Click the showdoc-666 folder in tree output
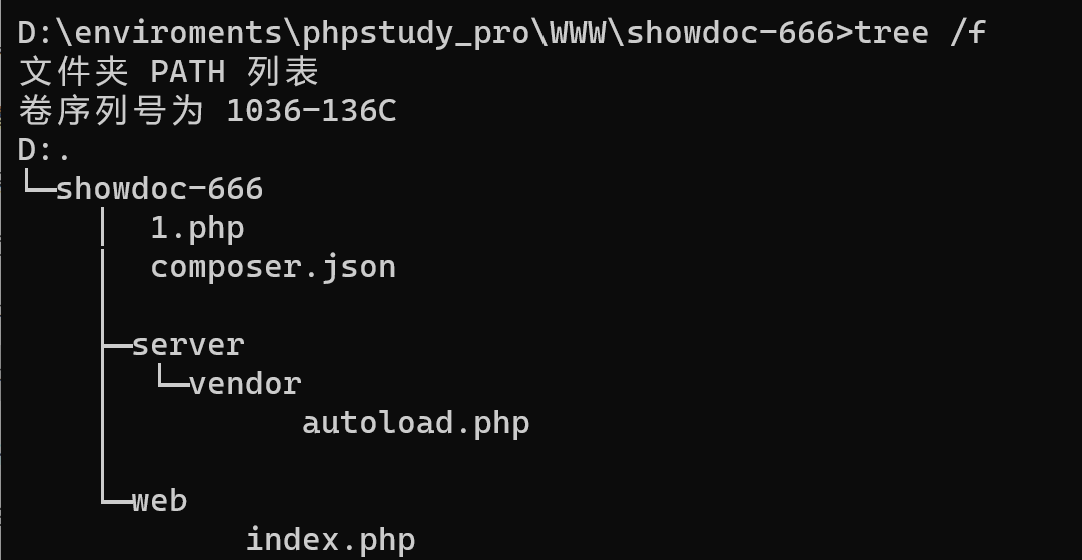The height and width of the screenshot is (560, 1082). click(x=159, y=189)
